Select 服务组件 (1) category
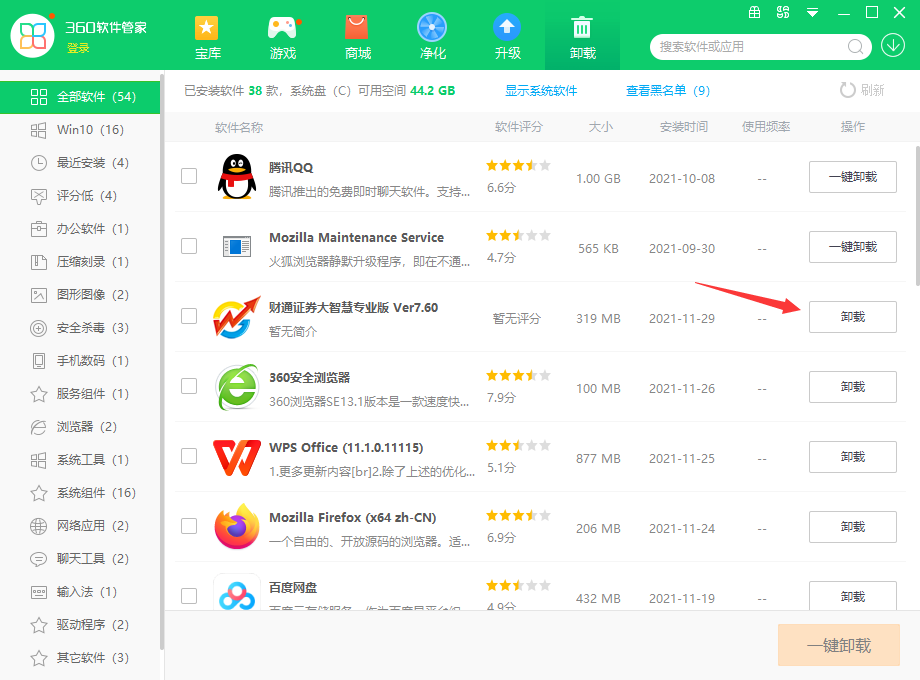Screen dimensions: 920x680 point(80,394)
